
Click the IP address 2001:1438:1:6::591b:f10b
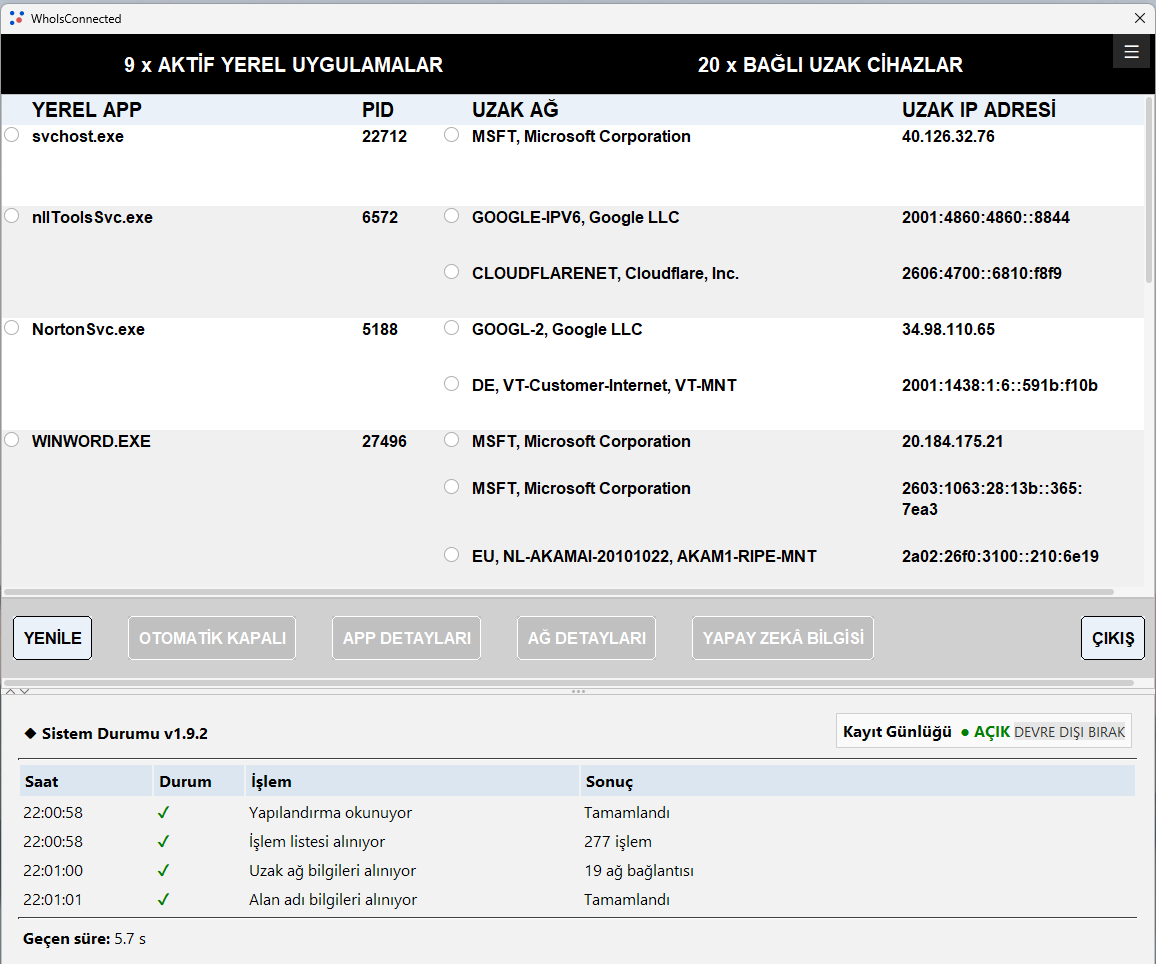coord(1000,385)
